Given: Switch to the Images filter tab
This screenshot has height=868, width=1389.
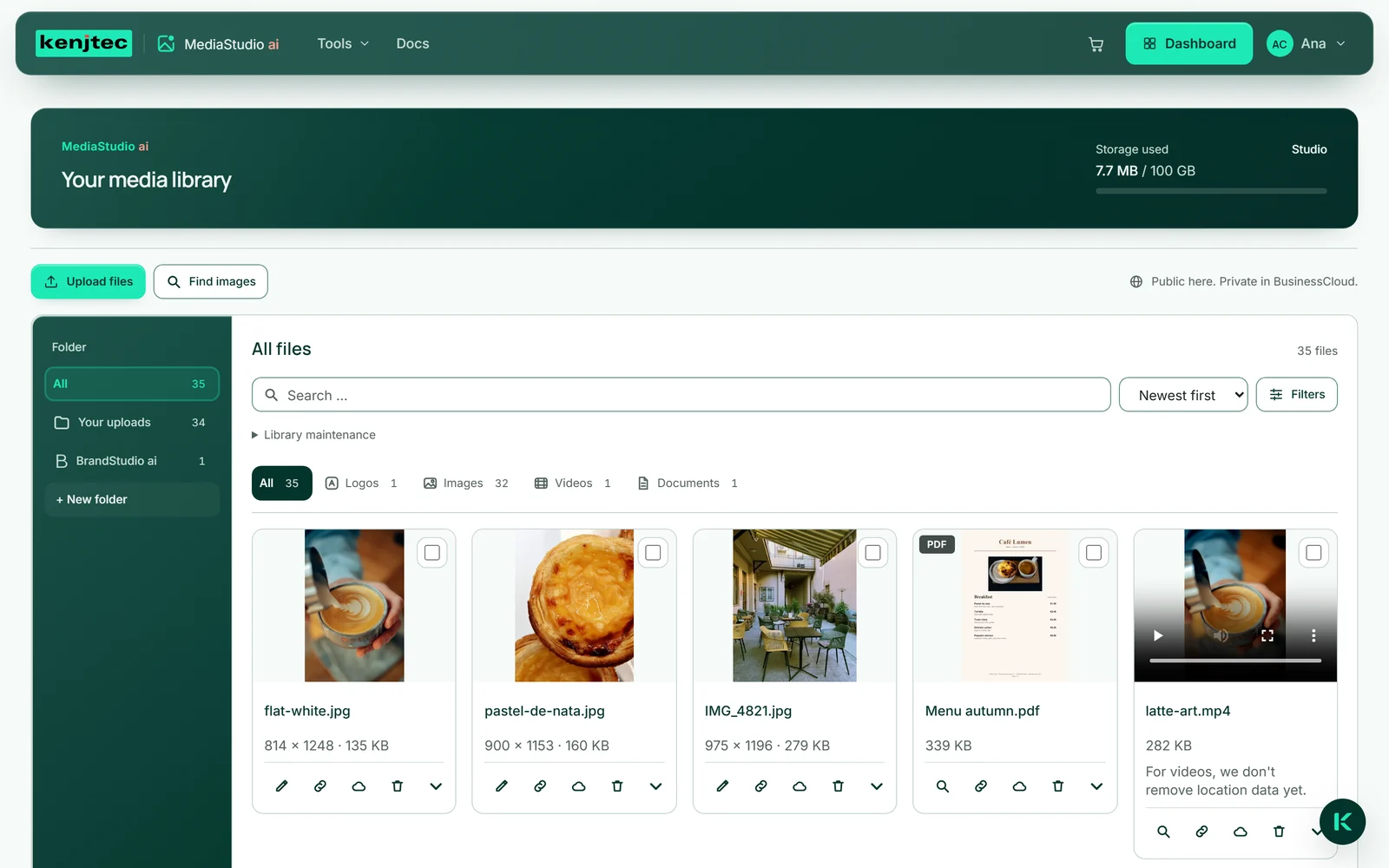Looking at the screenshot, I should 466,483.
